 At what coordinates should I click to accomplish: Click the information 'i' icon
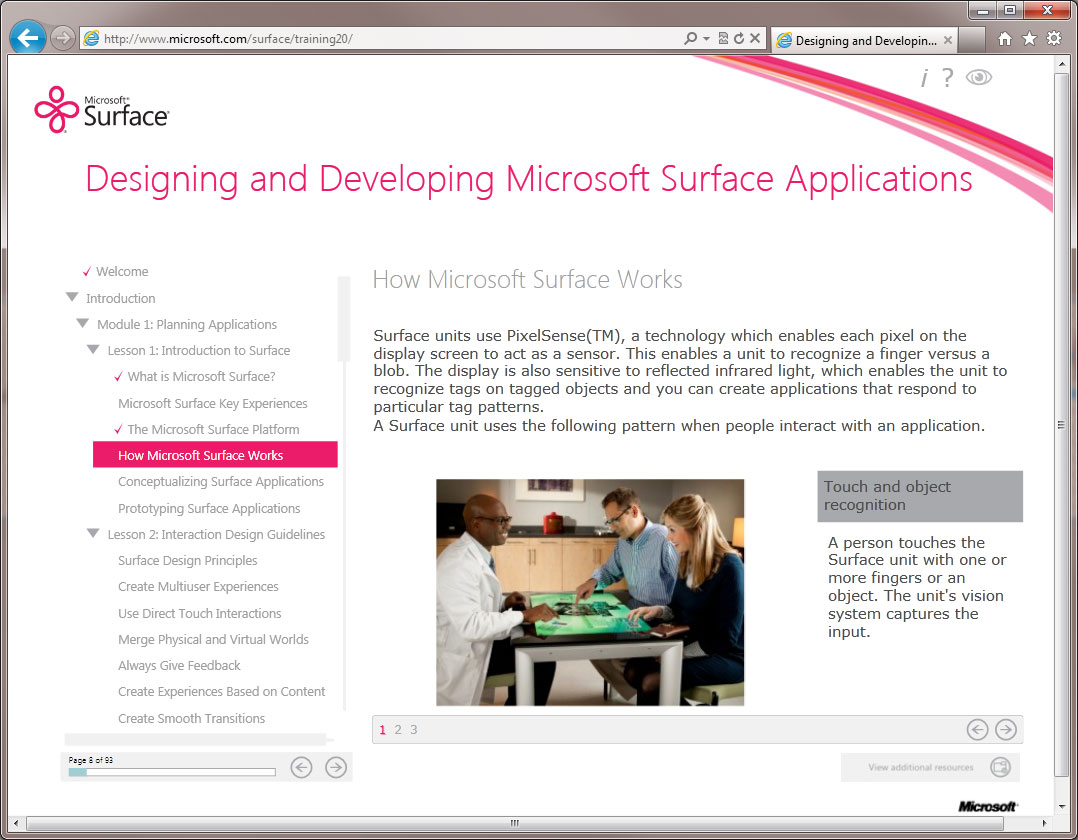click(925, 78)
